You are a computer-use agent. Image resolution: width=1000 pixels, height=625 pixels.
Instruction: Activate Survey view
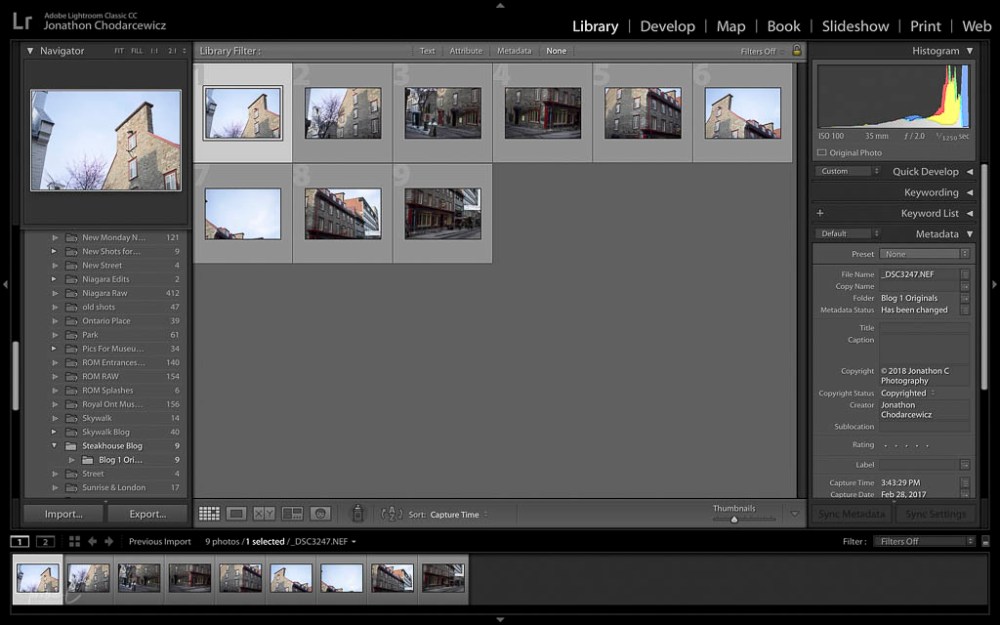291,513
